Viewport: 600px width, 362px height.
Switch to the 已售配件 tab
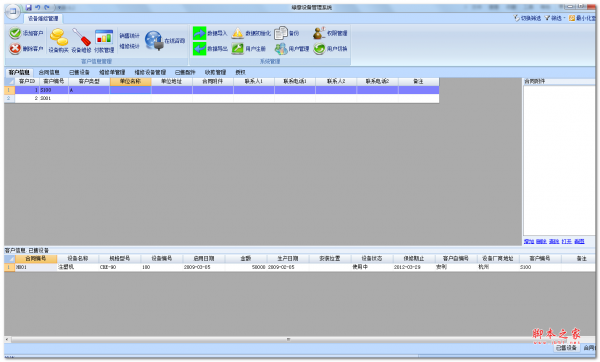pyautogui.click(x=185, y=72)
